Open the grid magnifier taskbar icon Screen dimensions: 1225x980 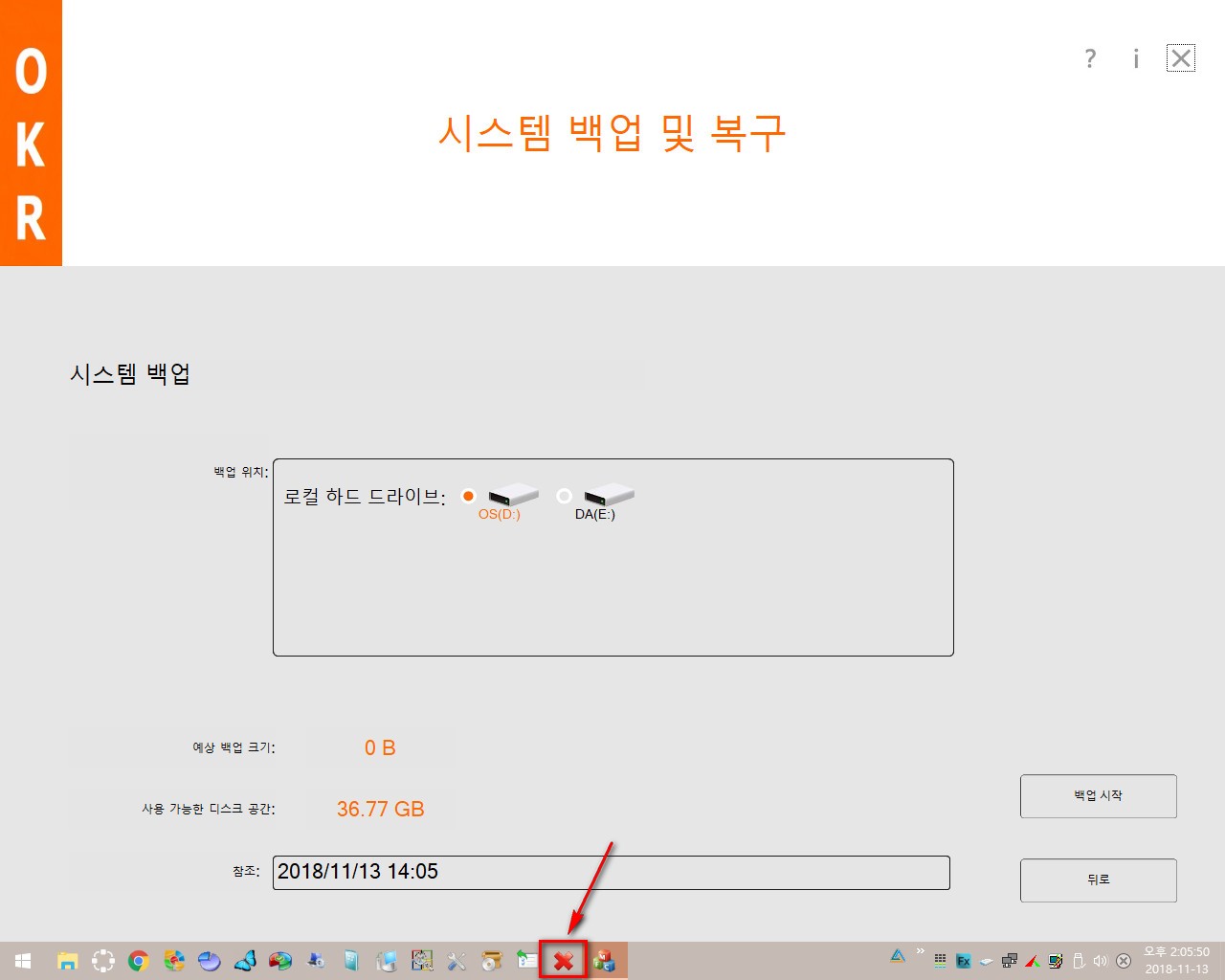[x=422, y=961]
